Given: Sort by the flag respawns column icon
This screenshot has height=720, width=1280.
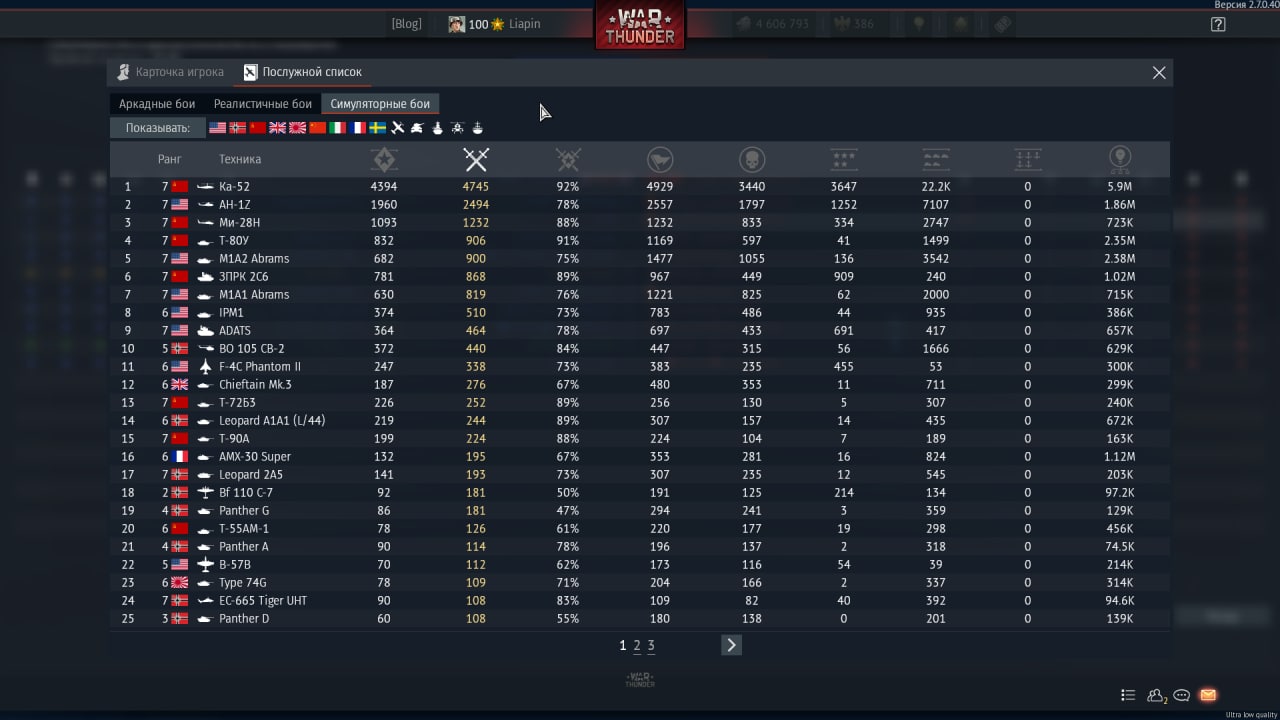Looking at the screenshot, I should tap(660, 159).
